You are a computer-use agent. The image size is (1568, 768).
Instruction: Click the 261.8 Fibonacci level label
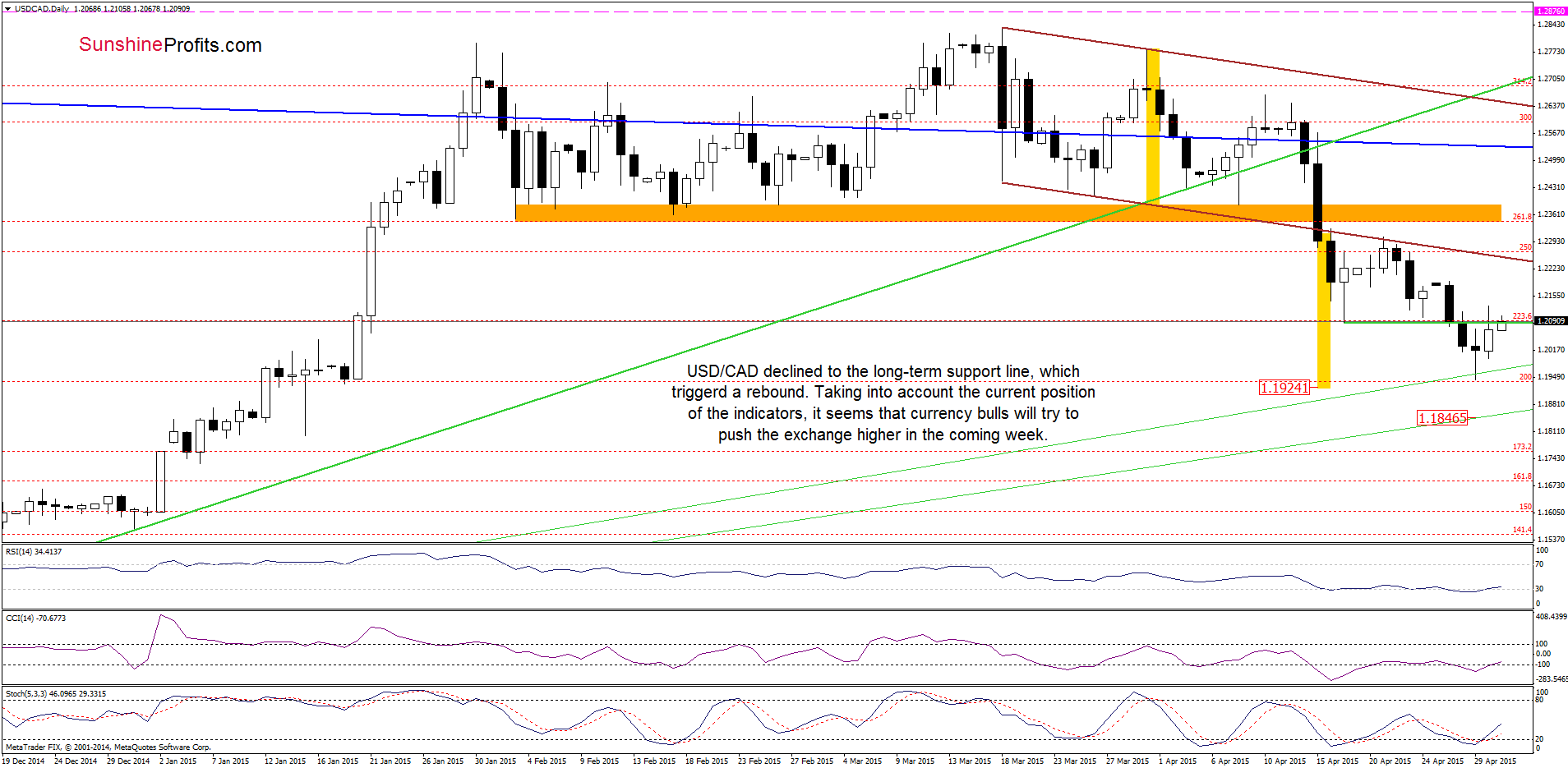(x=1522, y=217)
